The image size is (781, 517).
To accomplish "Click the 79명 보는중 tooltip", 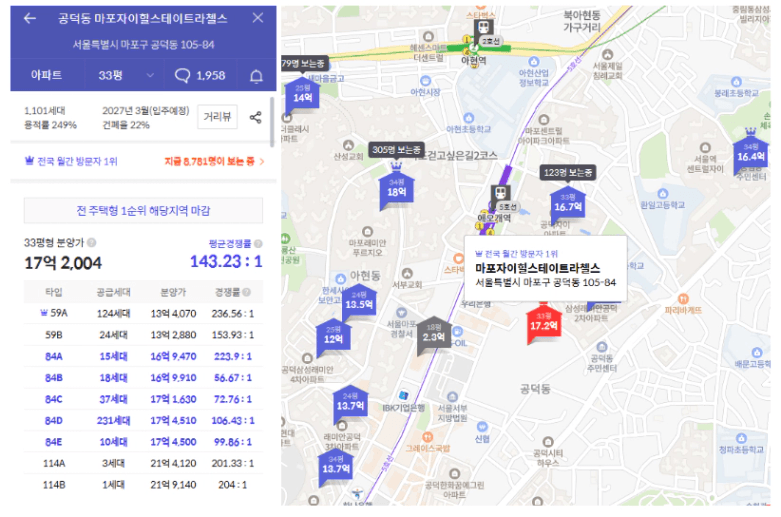I will point(303,63).
